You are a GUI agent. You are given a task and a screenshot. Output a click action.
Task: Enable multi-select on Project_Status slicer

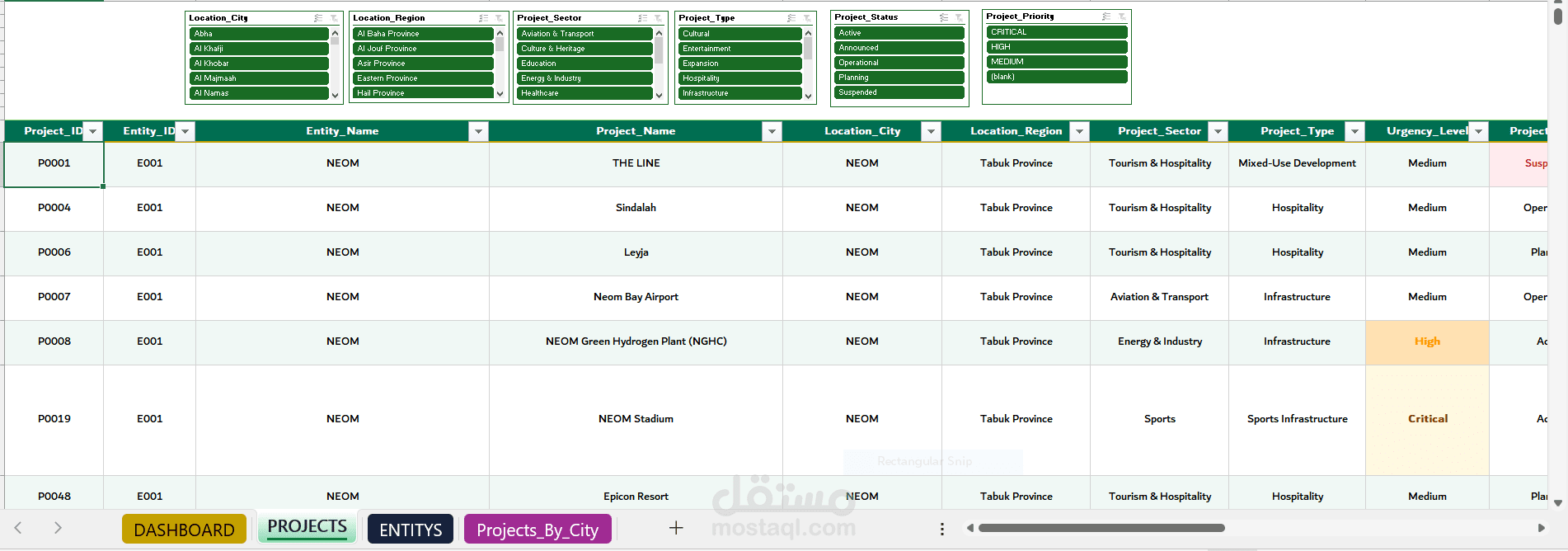[944, 16]
